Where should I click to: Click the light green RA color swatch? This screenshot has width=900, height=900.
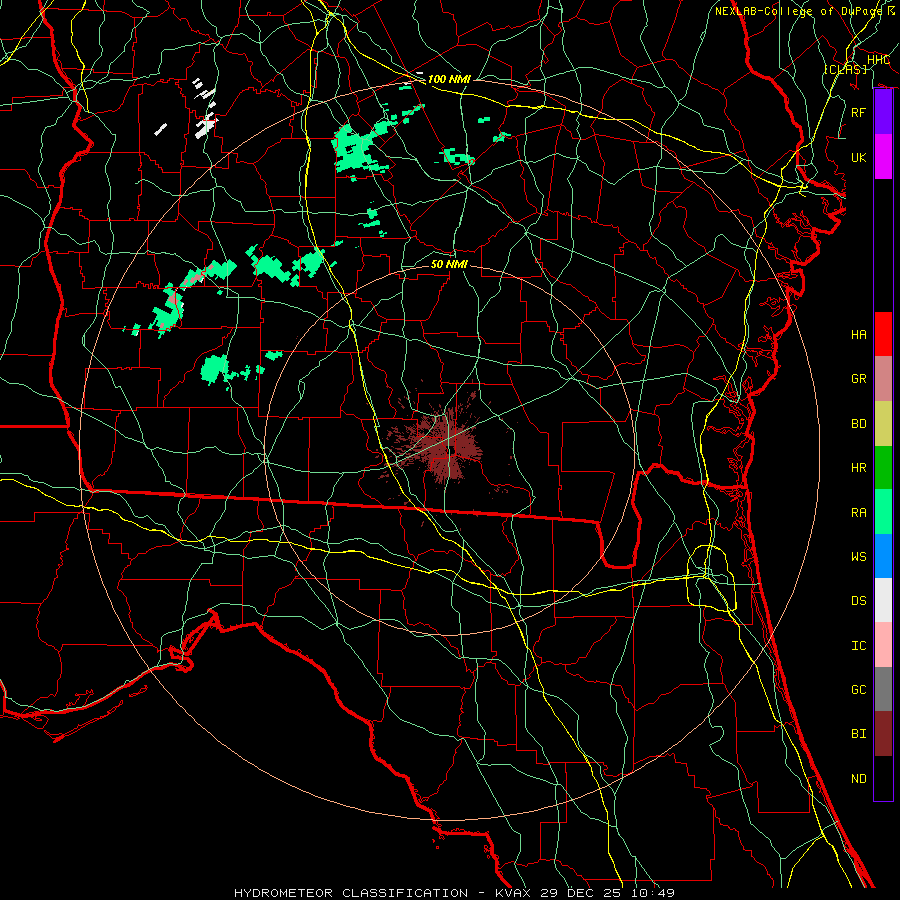coord(883,512)
